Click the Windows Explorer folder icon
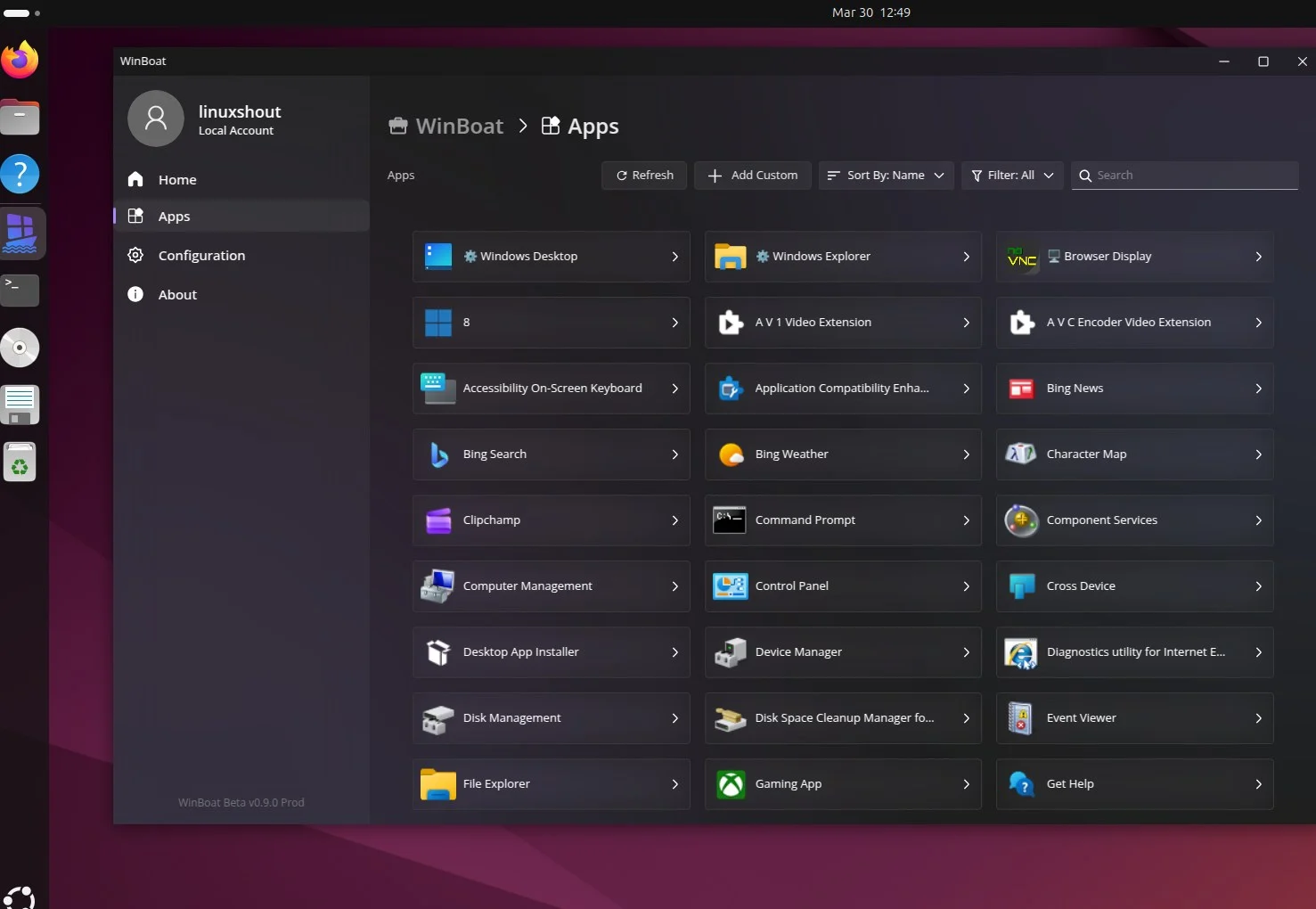Viewport: 1316px width, 909px height. [731, 257]
